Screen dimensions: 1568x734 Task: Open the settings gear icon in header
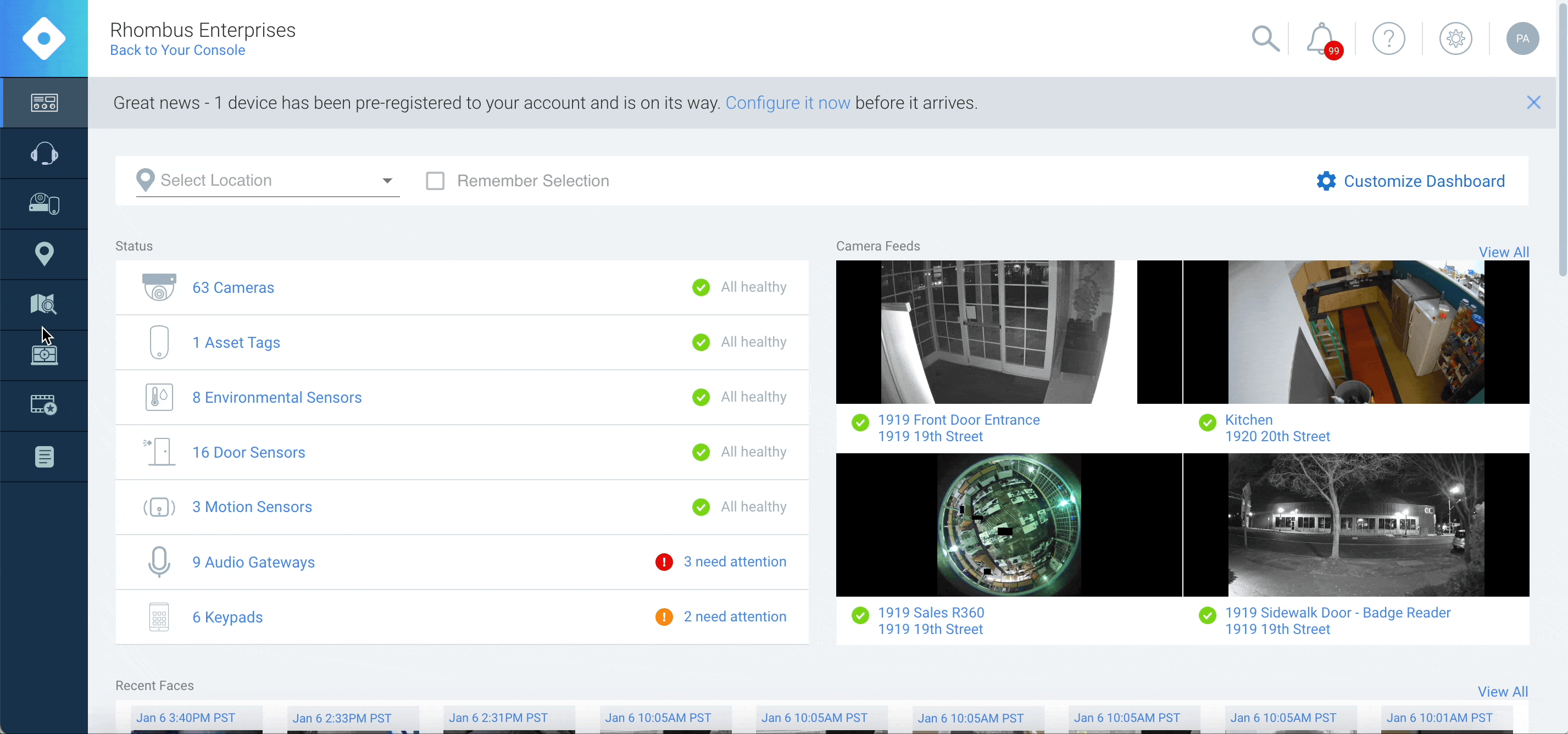coord(1455,39)
